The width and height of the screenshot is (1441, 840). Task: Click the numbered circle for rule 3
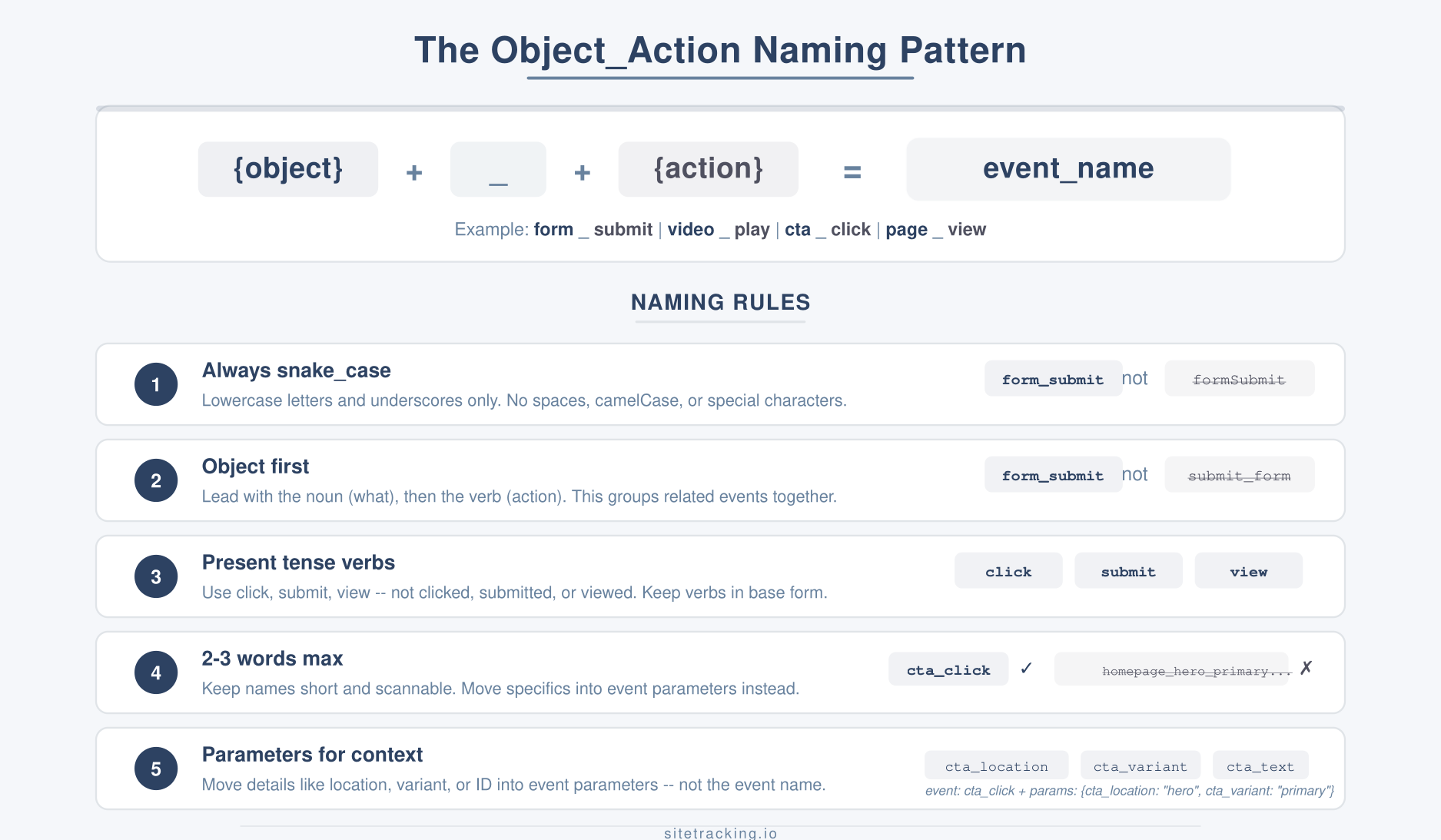coord(155,576)
